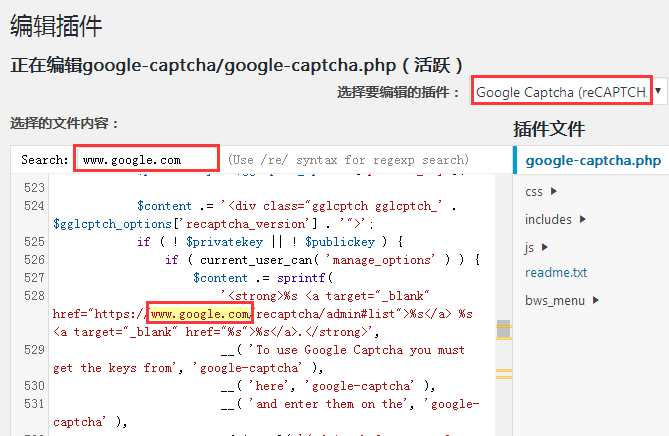Click the js folder name
The width and height of the screenshot is (669, 436).
tap(529, 247)
